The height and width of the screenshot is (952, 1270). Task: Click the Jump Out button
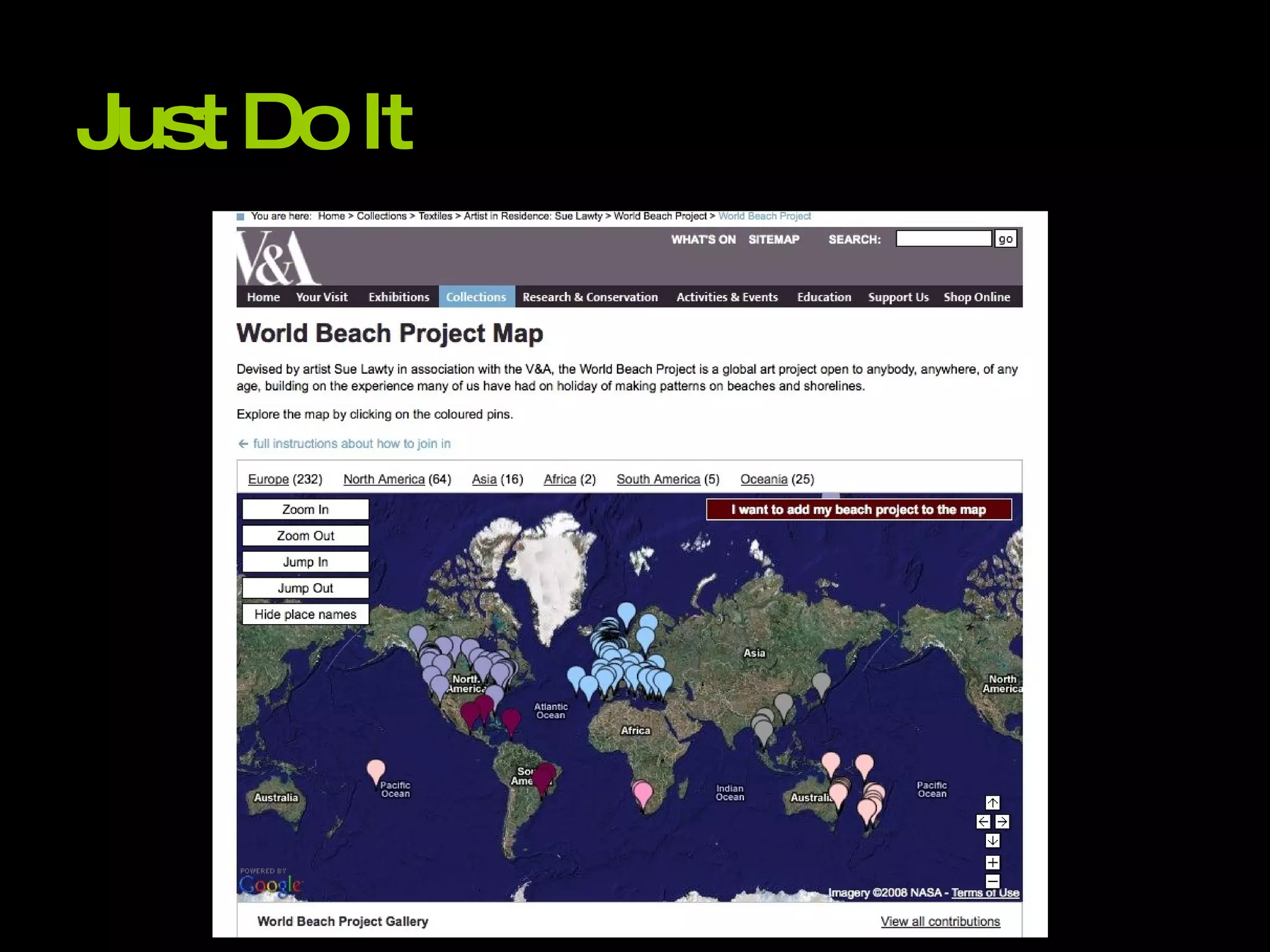coord(305,588)
